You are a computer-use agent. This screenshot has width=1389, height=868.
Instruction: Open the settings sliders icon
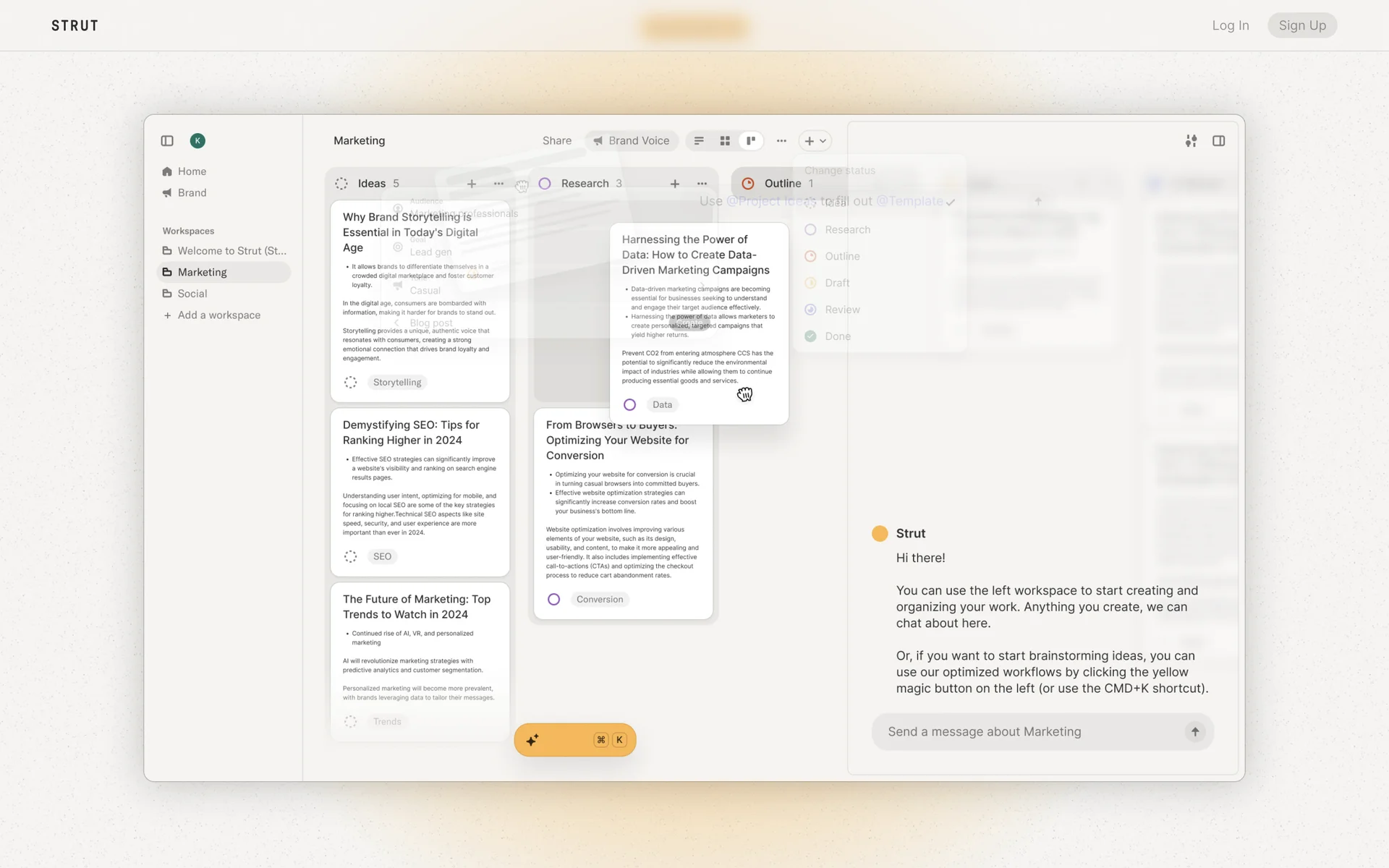pos(1191,141)
